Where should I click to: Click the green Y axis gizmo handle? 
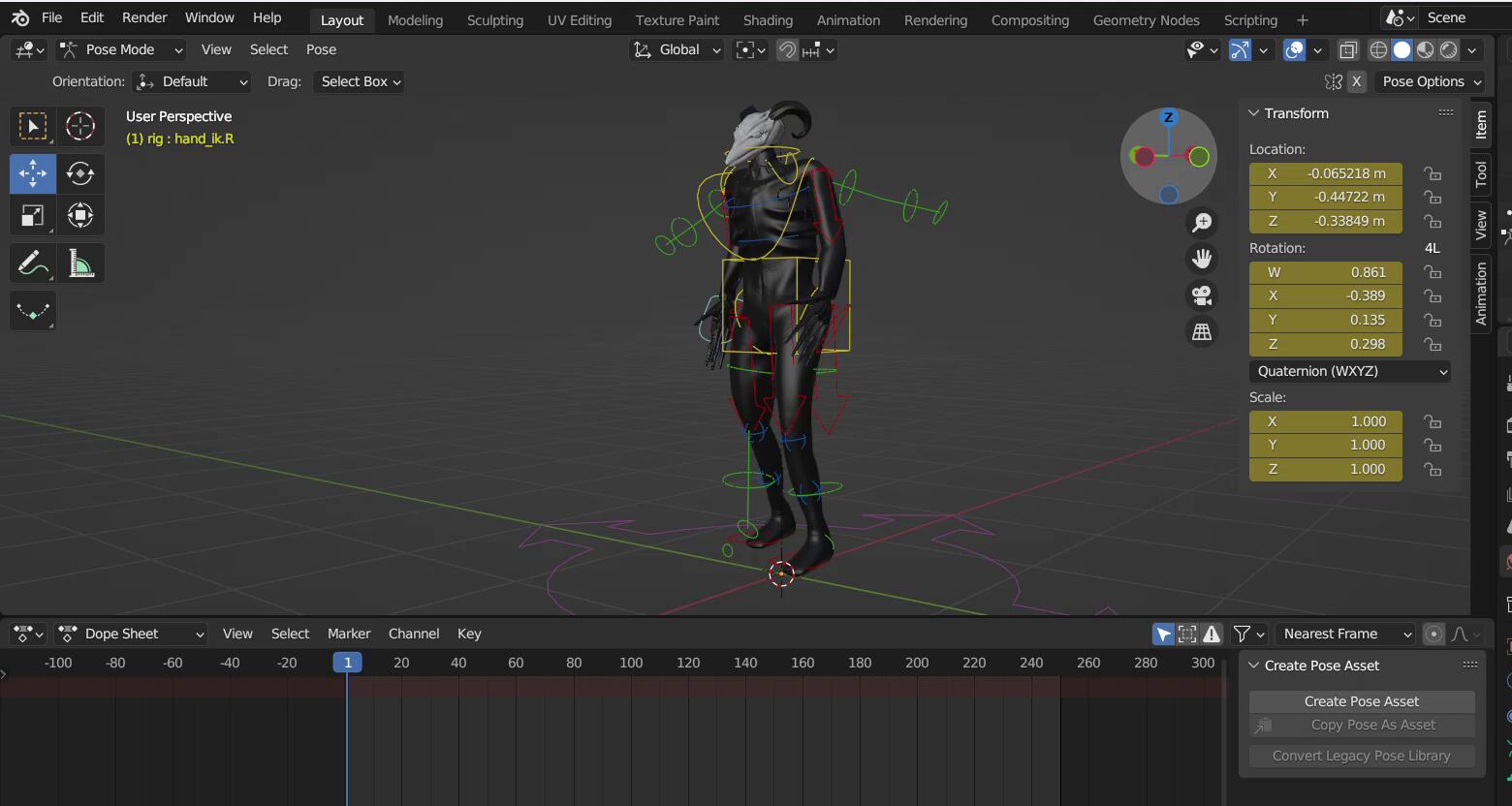[1199, 156]
